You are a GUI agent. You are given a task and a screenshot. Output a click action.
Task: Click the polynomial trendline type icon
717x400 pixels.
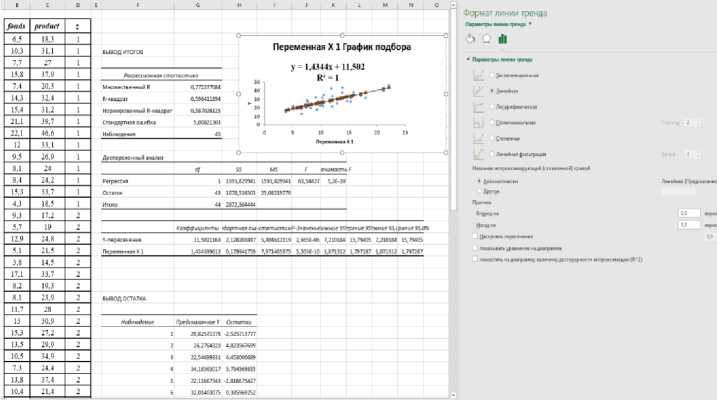(x=478, y=123)
